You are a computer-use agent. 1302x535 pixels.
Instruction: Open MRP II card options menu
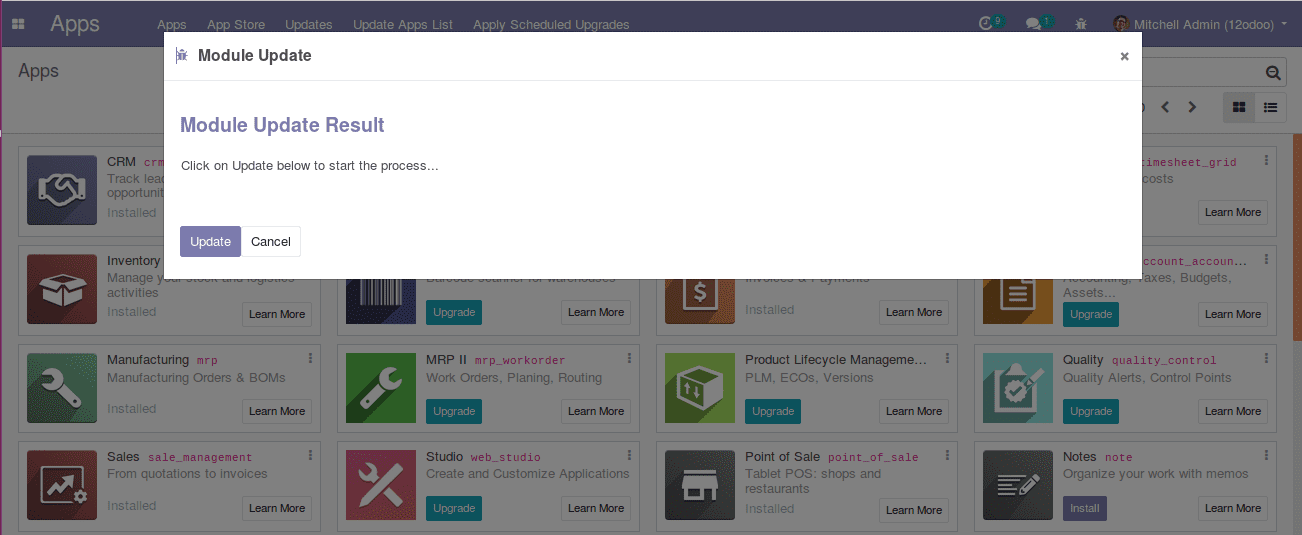tap(629, 358)
